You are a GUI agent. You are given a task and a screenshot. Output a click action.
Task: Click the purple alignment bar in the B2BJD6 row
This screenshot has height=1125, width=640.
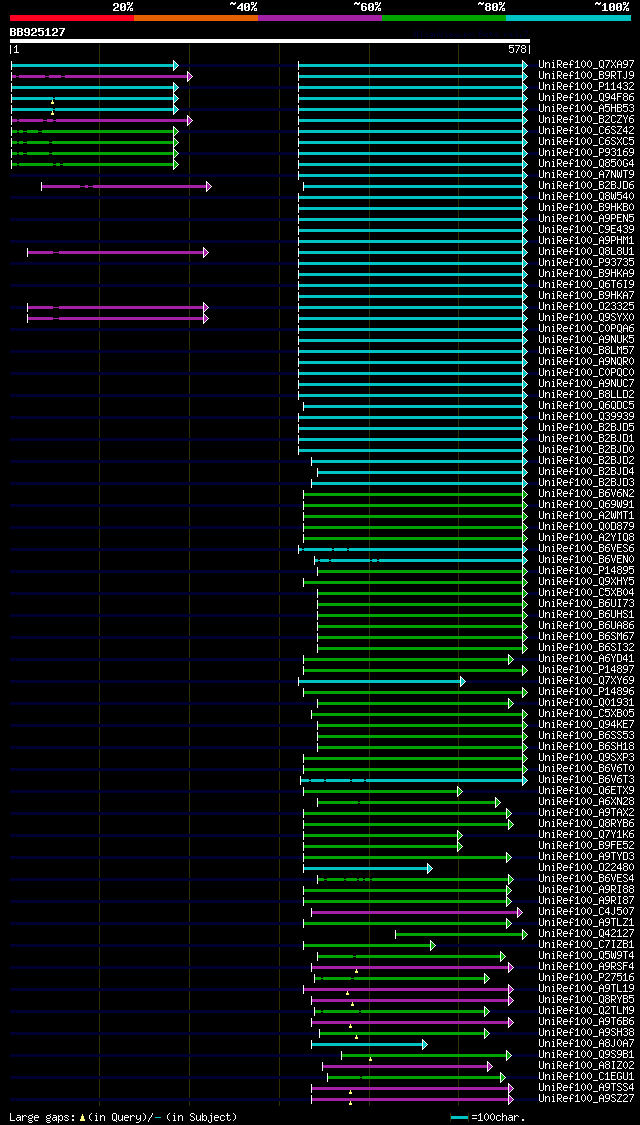pyautogui.click(x=126, y=187)
